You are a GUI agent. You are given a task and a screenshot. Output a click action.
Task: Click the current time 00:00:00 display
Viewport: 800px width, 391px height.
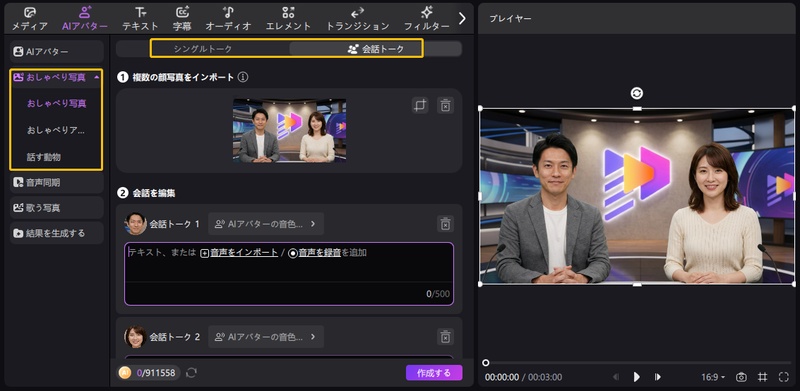pos(502,377)
